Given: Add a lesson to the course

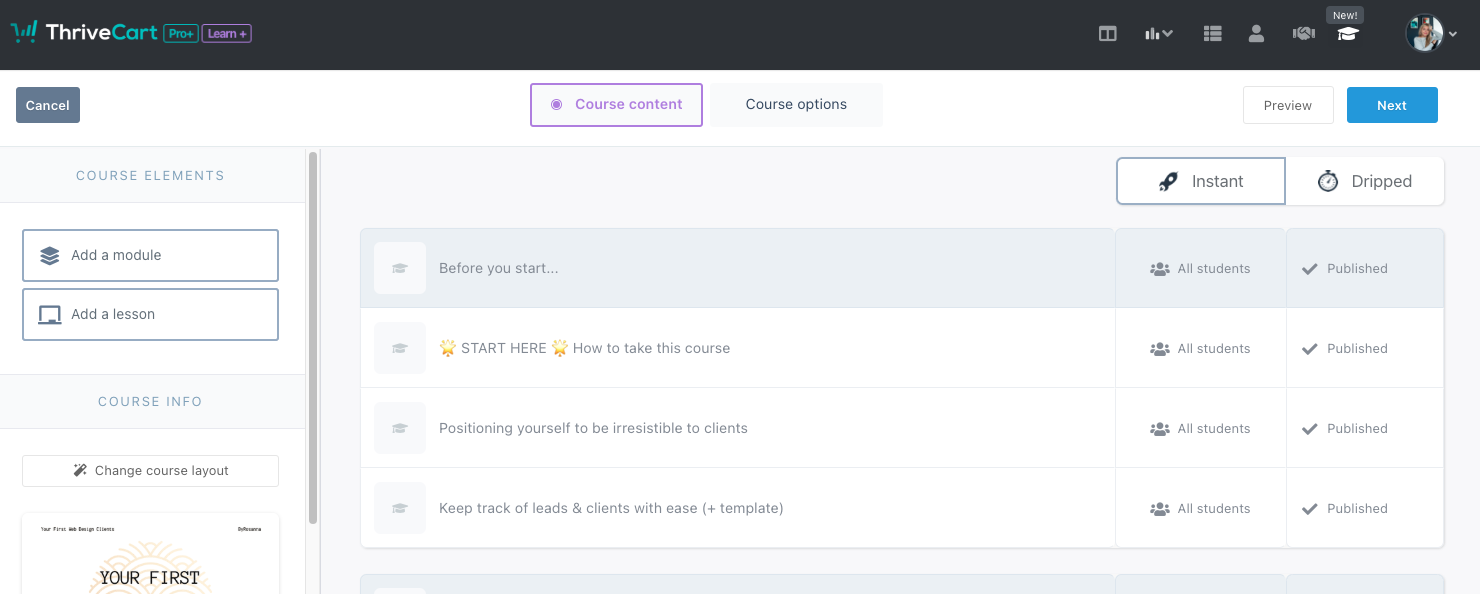Looking at the screenshot, I should pyautogui.click(x=150, y=314).
